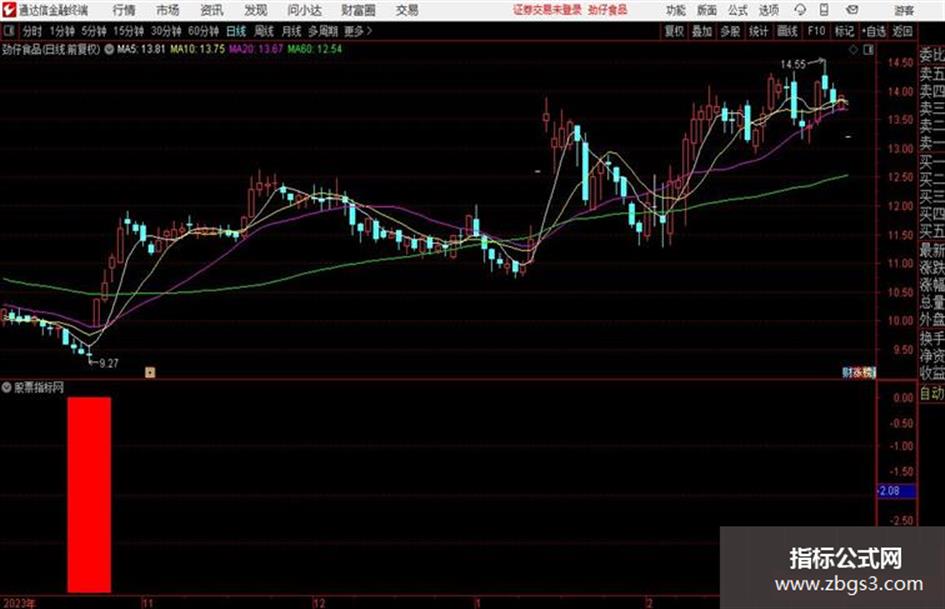Open the MA indicator dropdown arrow

[109, 49]
